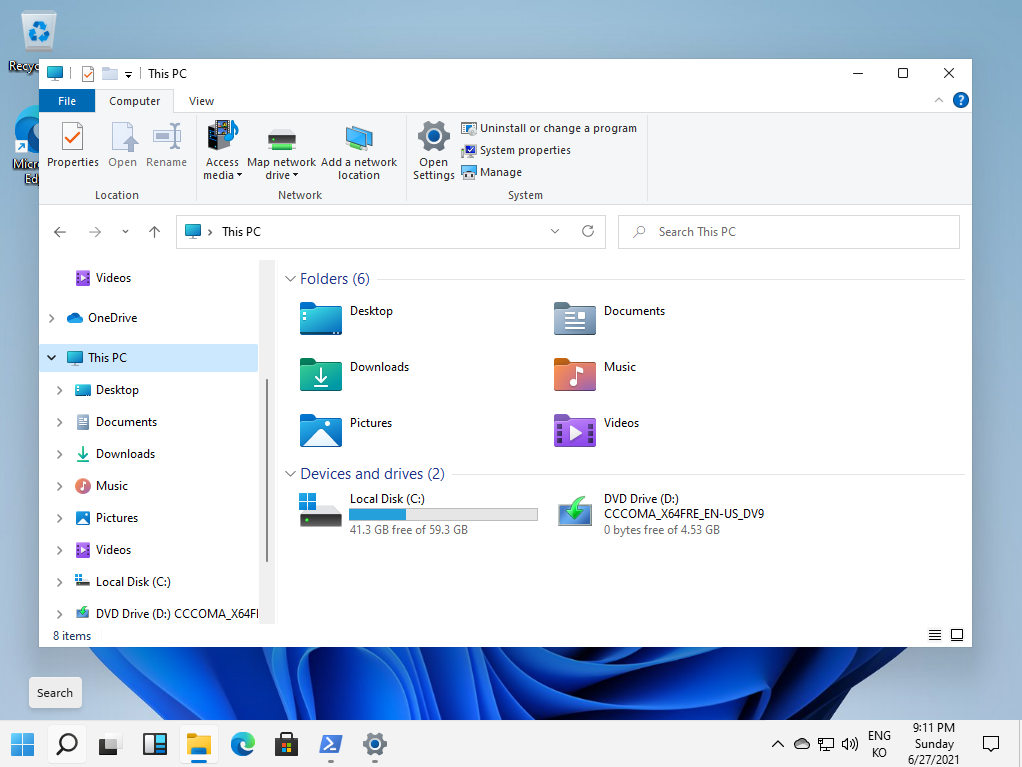This screenshot has height=767, width=1022.
Task: Switch to large icons view toggle
Action: point(956,635)
